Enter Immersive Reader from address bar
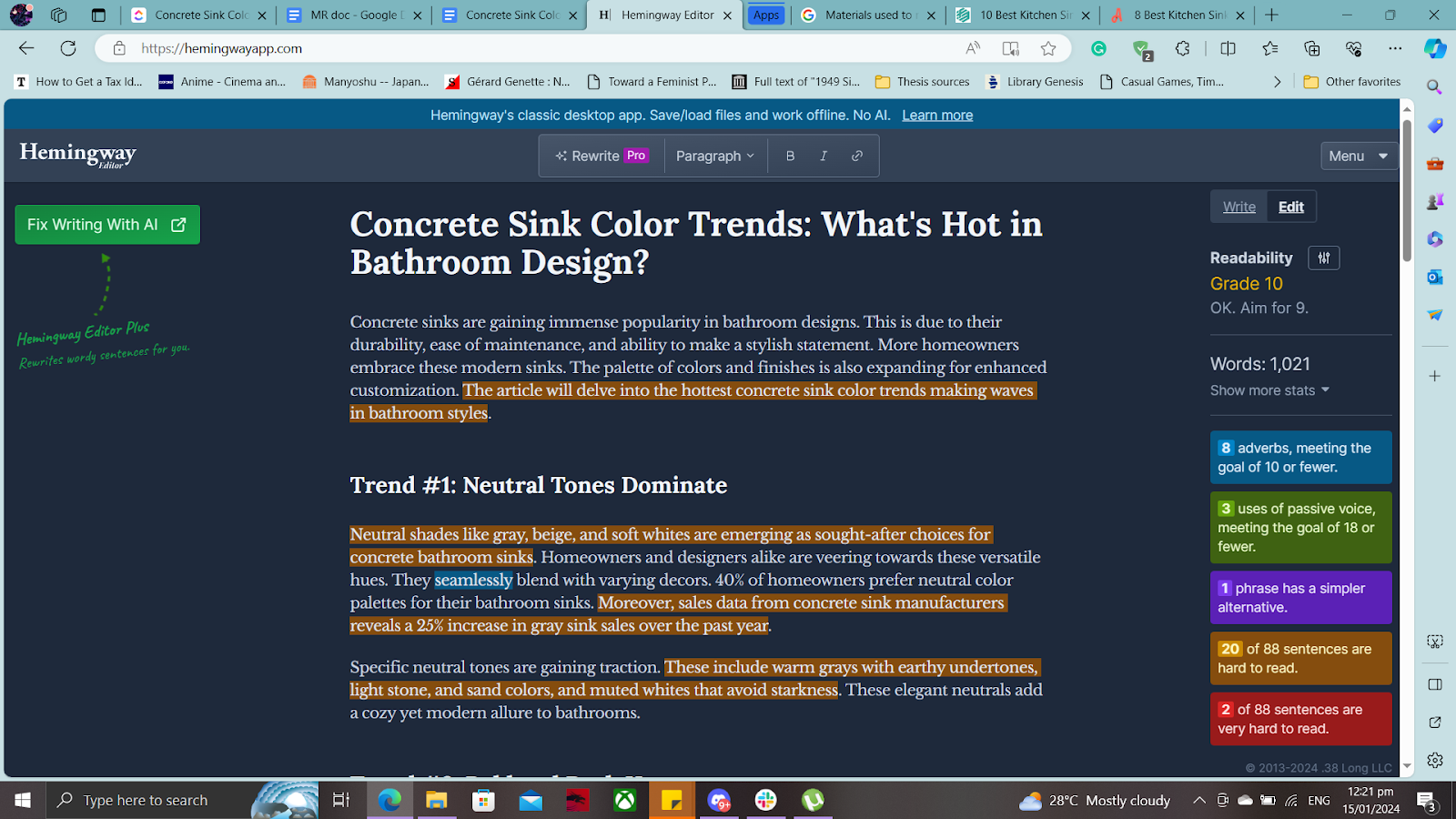Image resolution: width=1456 pixels, height=819 pixels. pos(1010,48)
